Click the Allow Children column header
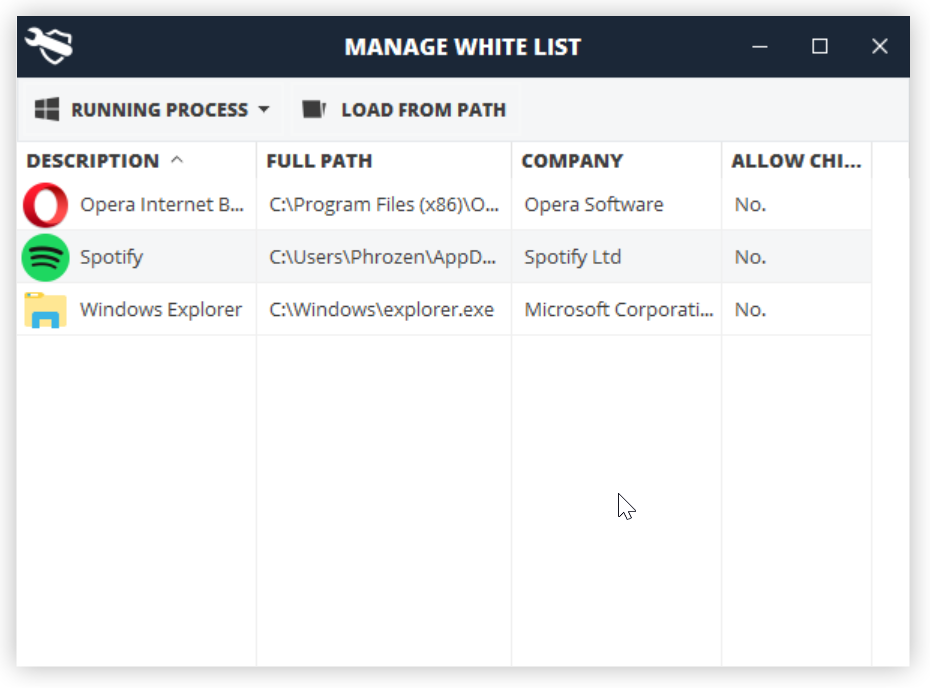 (x=795, y=161)
